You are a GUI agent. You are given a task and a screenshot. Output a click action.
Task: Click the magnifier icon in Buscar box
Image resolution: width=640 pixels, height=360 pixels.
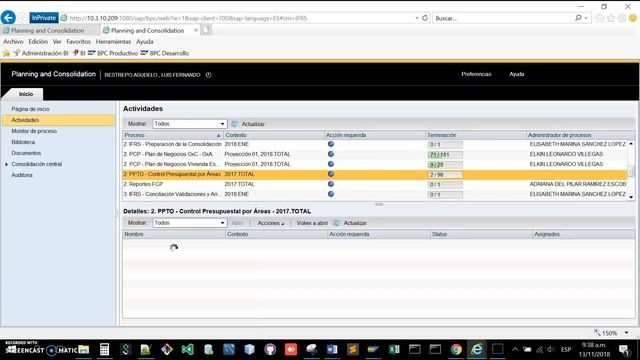click(x=578, y=18)
